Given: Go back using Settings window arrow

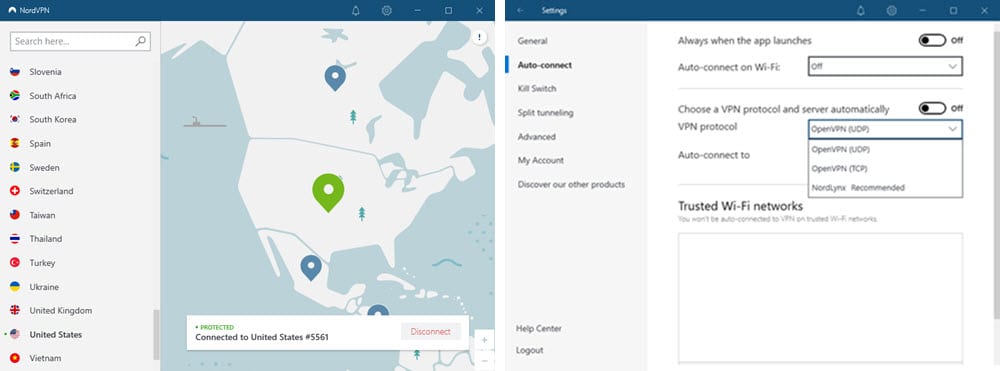Looking at the screenshot, I should click(x=520, y=11).
